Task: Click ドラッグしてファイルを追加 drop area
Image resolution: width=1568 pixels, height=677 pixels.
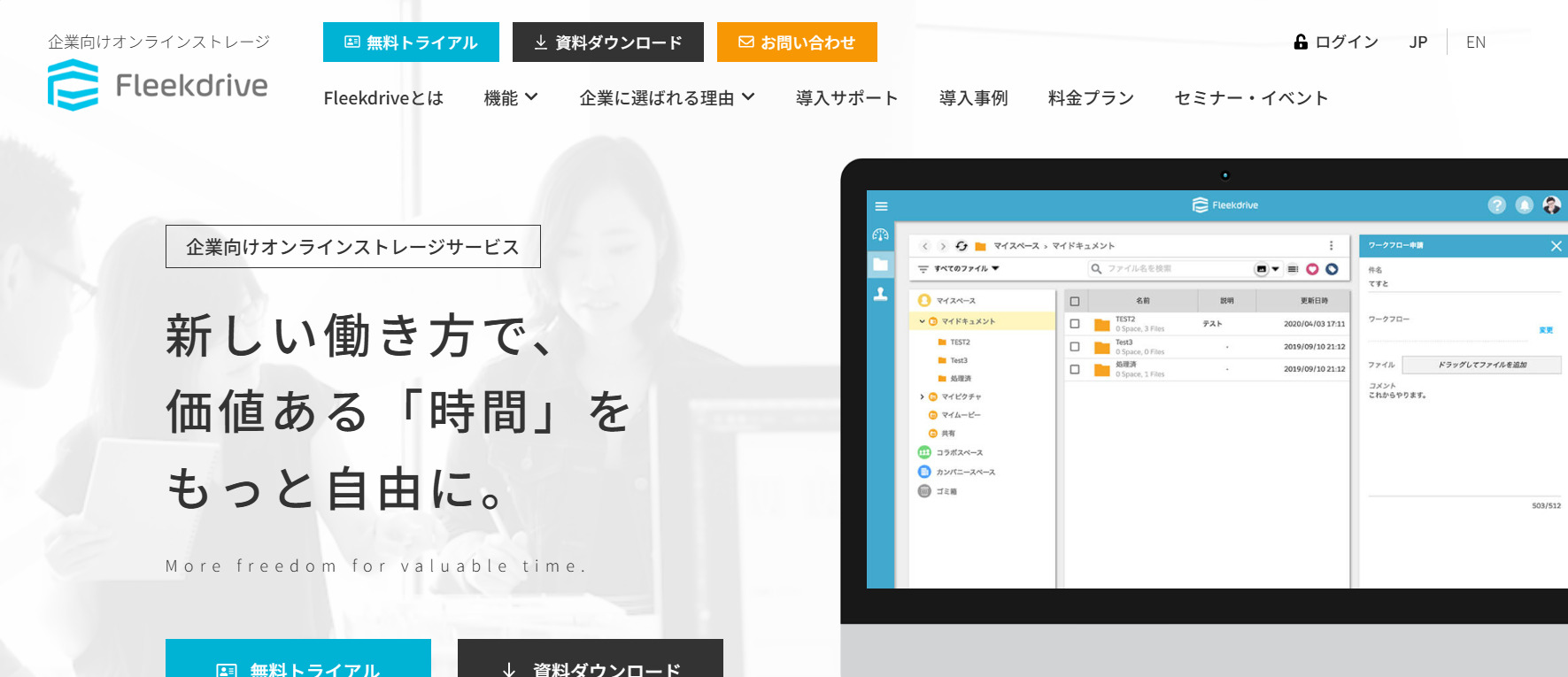Action: (1481, 365)
